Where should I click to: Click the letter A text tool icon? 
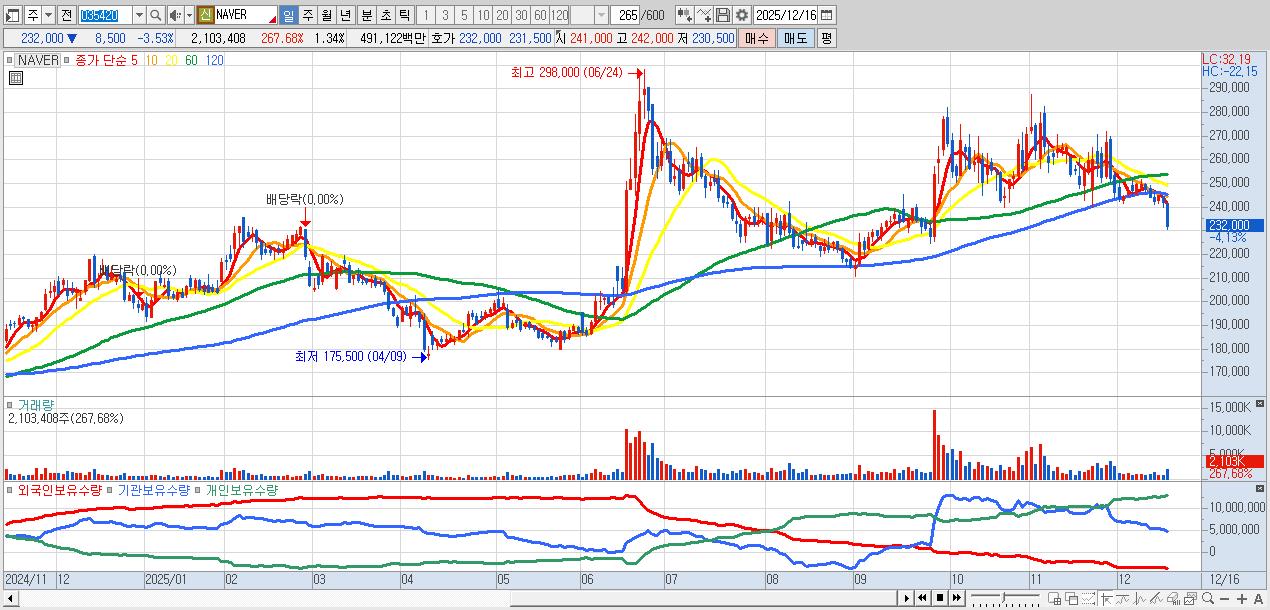pos(1258,599)
